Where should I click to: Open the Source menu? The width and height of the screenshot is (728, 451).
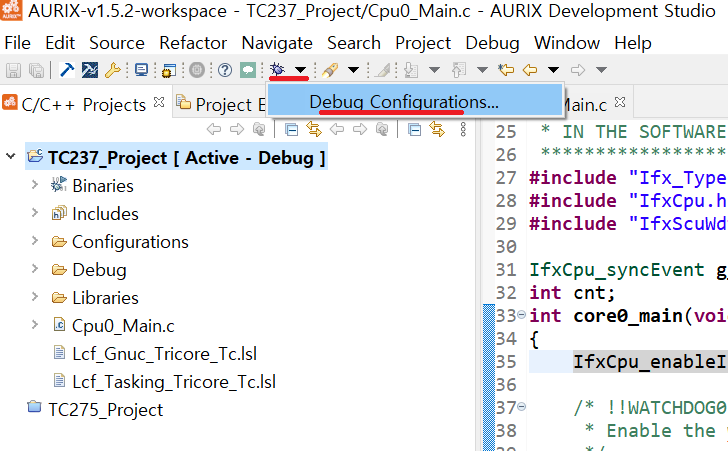point(117,43)
